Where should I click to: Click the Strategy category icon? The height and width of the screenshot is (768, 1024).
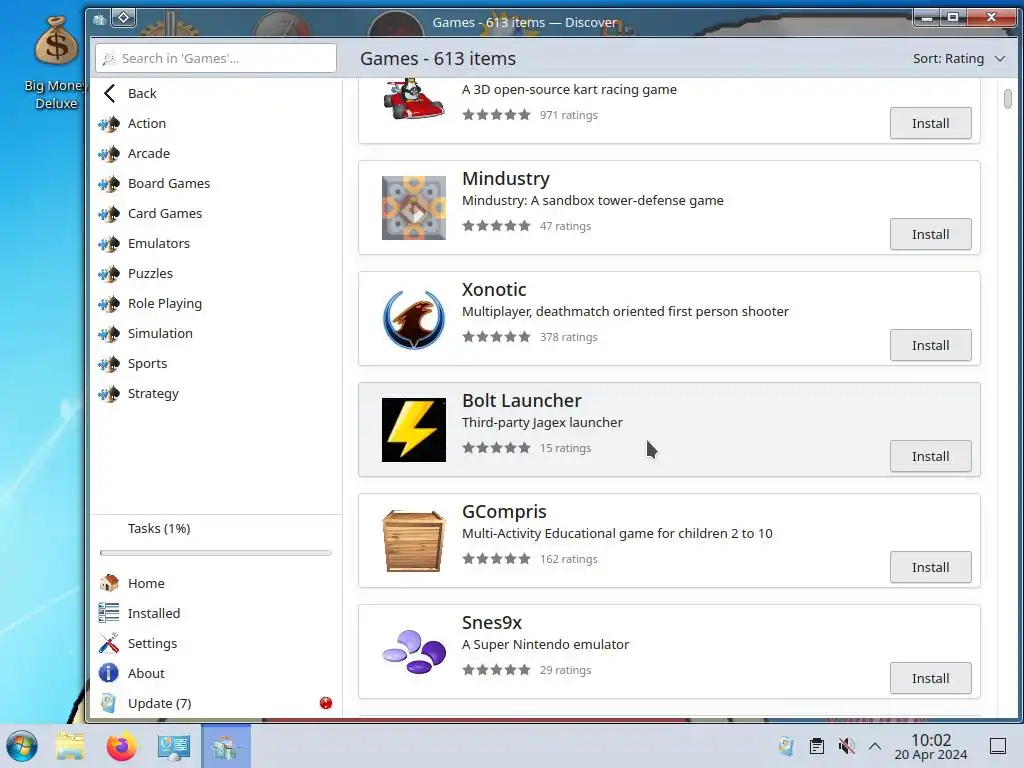[109, 394]
